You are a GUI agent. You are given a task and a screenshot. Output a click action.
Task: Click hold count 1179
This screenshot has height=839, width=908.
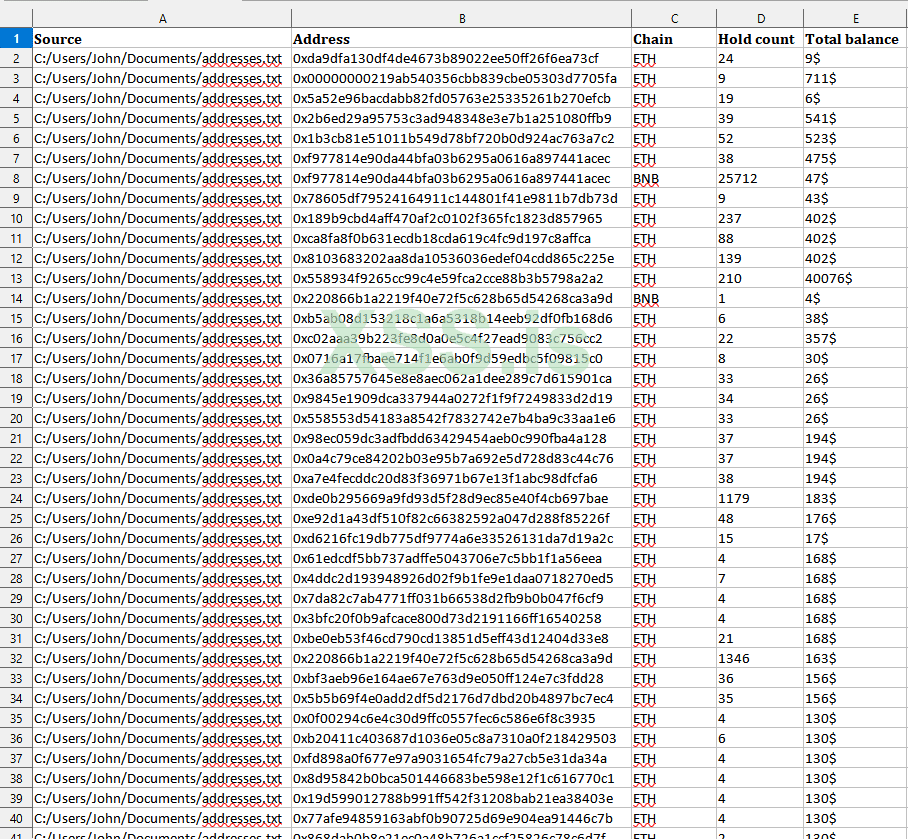760,499
